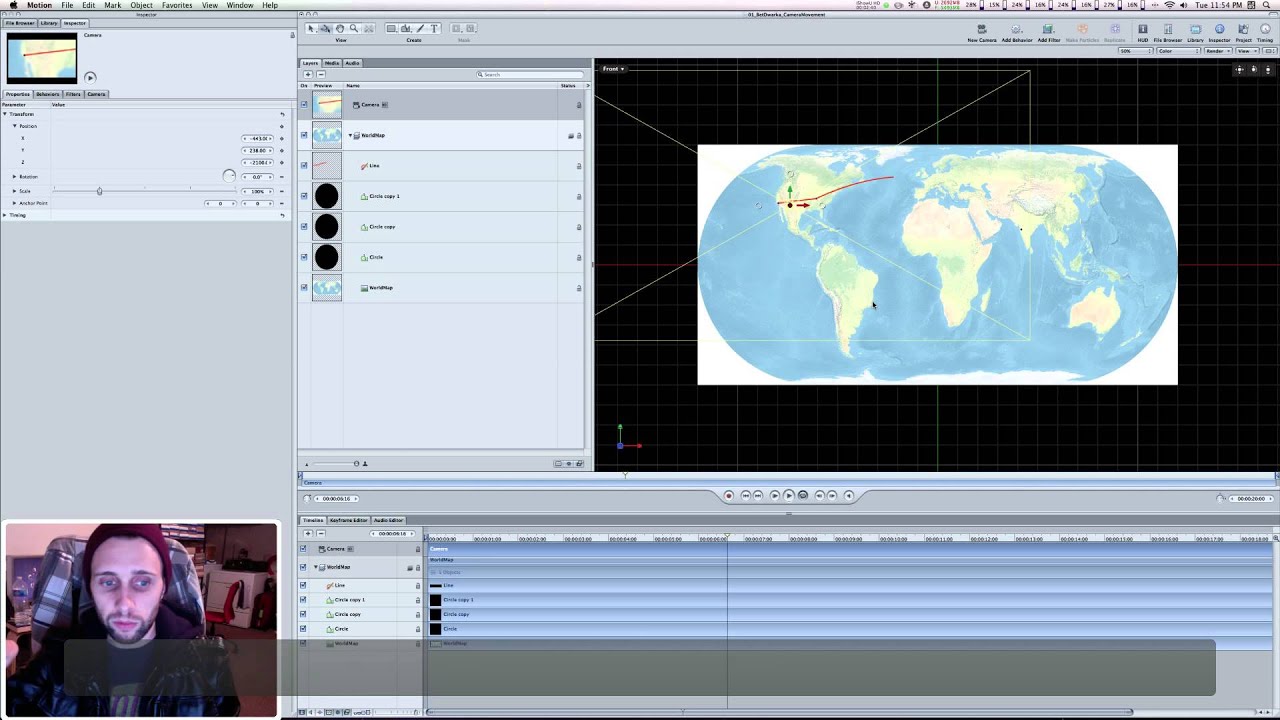The image size is (1280, 720).
Task: Click the Record button in transport controls
Action: [728, 495]
